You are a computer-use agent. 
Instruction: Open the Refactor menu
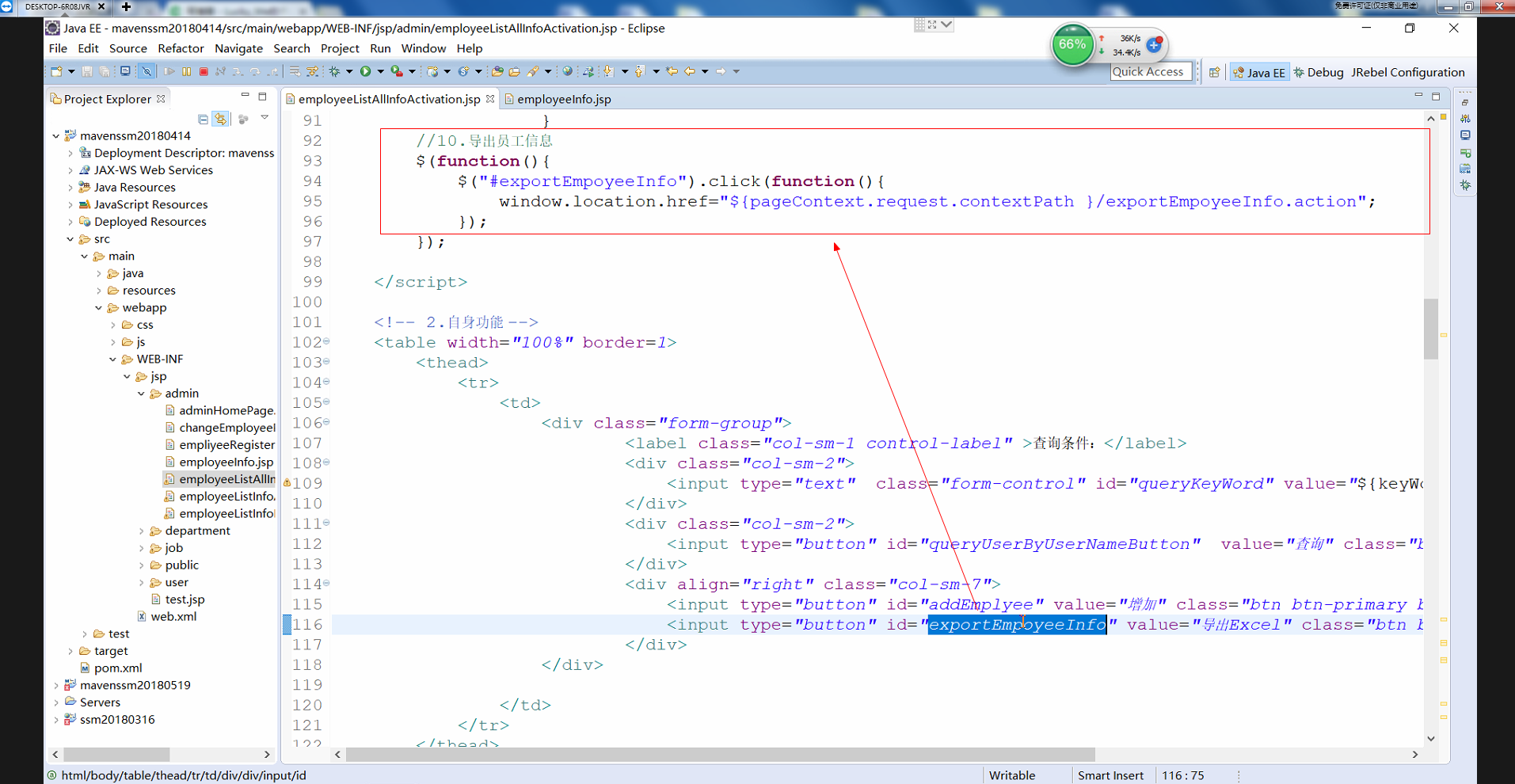pyautogui.click(x=181, y=48)
